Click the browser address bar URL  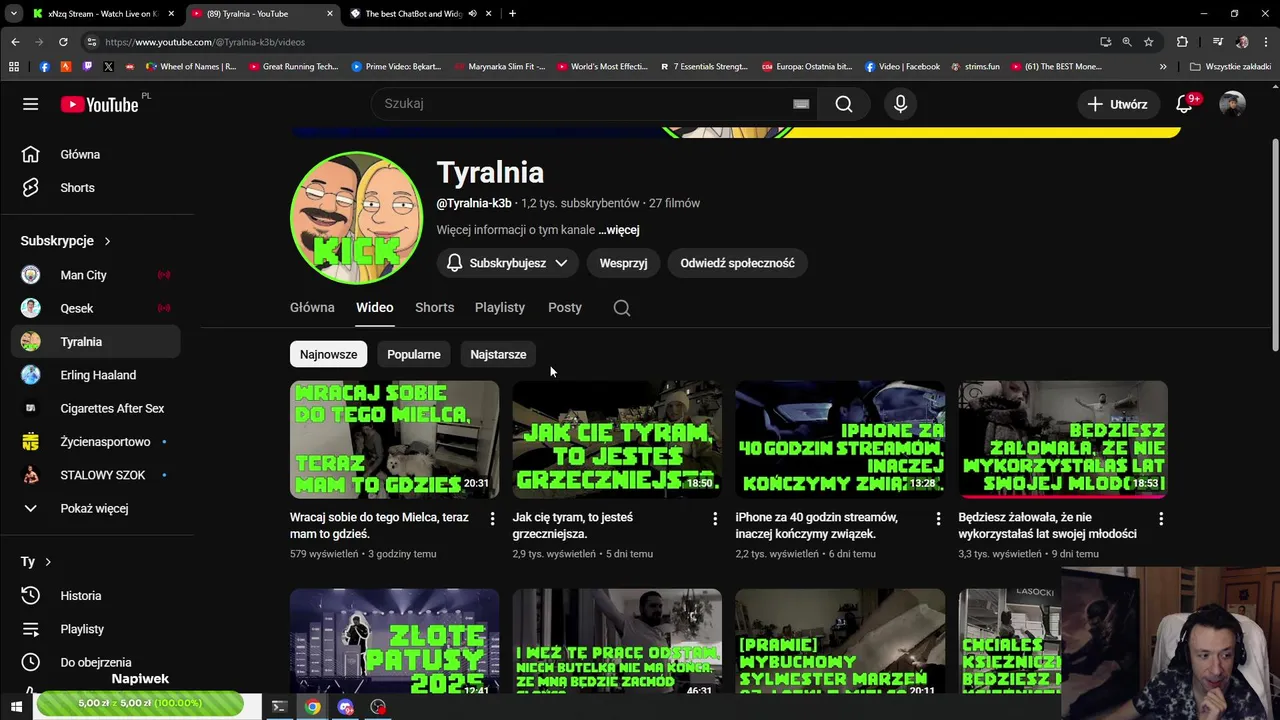pos(205,42)
